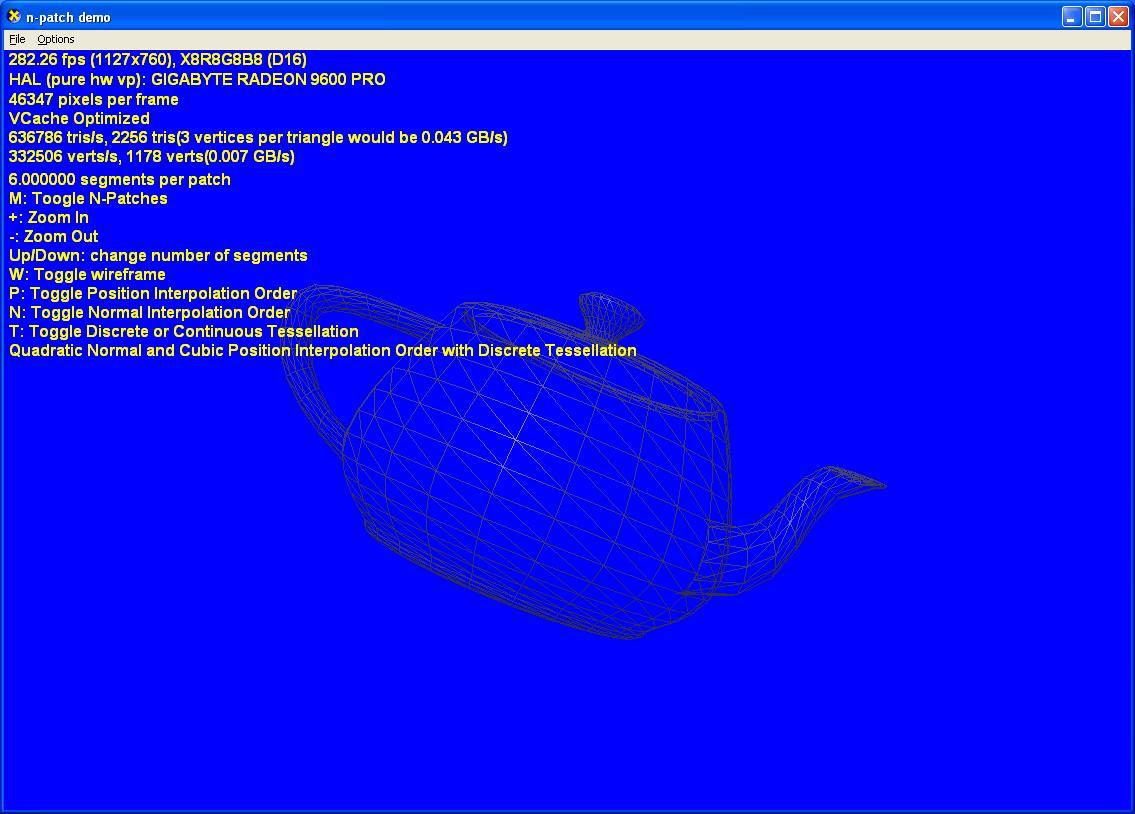Click the -: Zoom Out instruction line

[x=52, y=236]
